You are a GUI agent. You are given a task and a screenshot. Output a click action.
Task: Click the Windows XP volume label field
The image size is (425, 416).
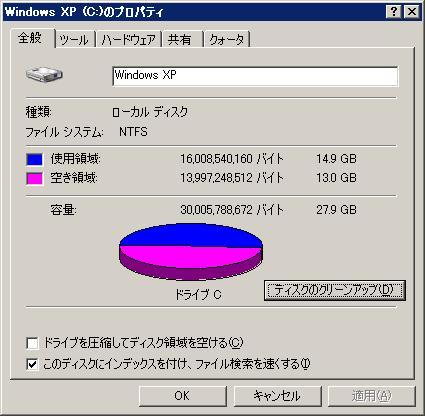click(255, 76)
